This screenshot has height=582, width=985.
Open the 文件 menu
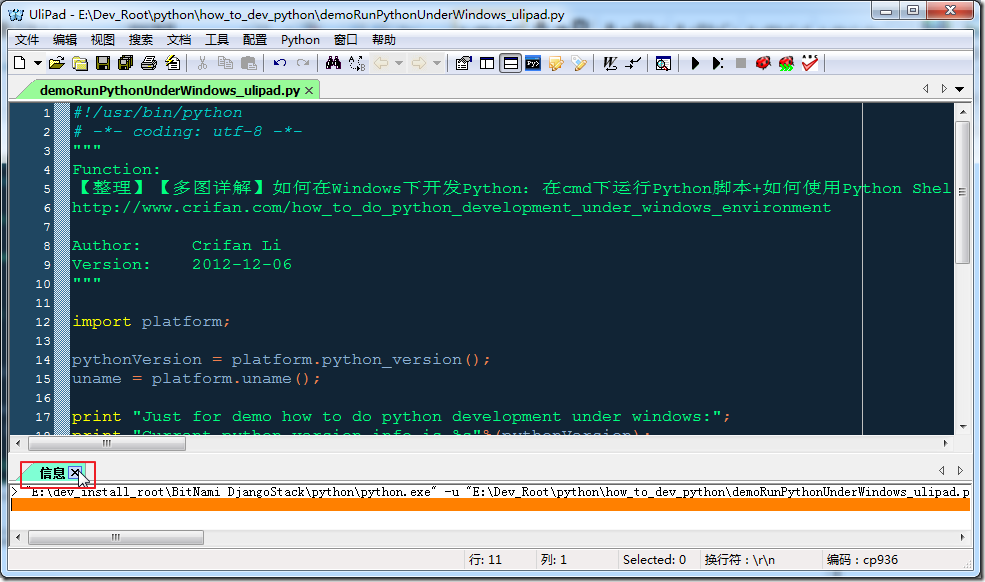26,40
